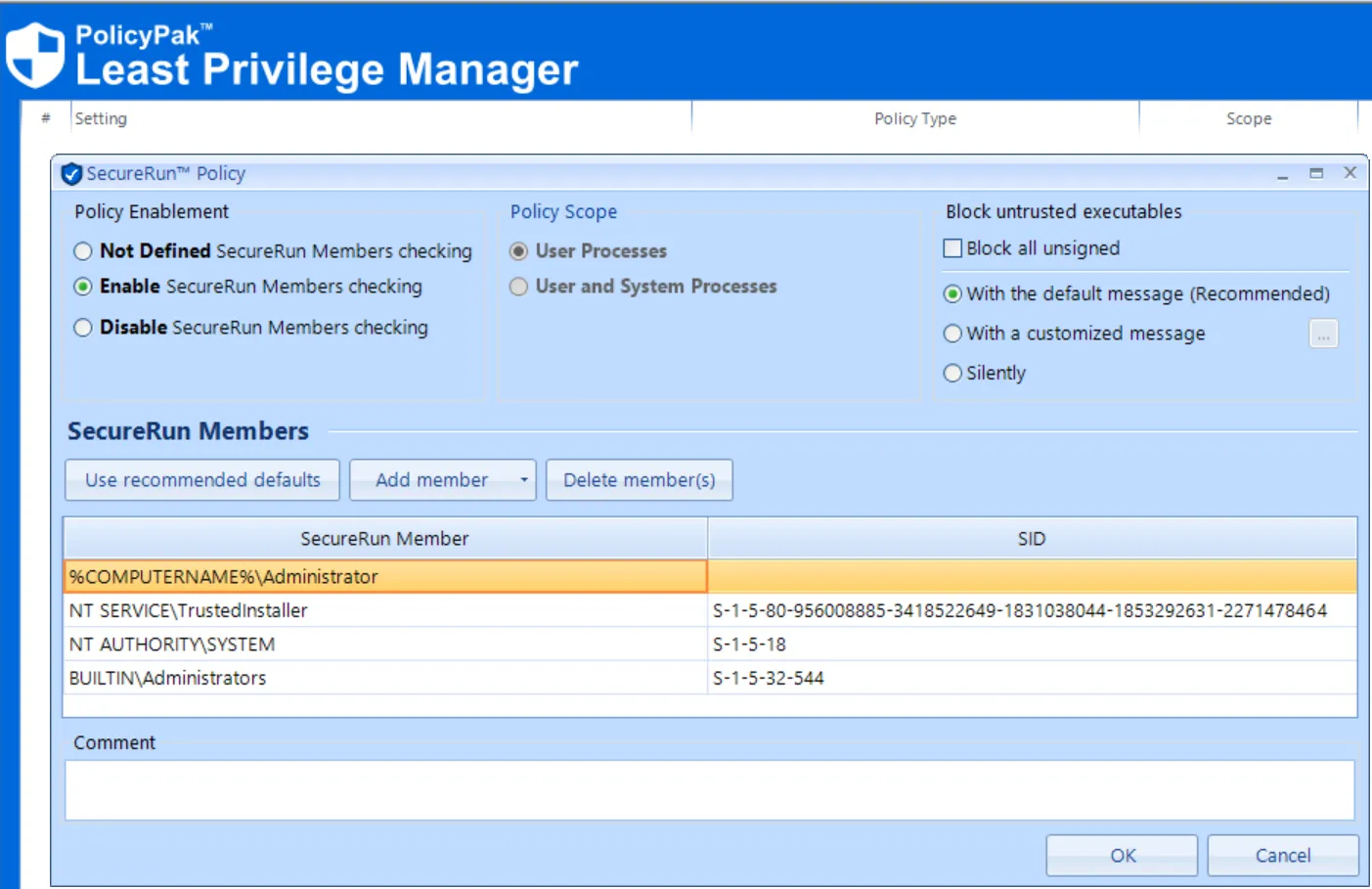Tick the Block all unsigned checkbox
1372x889 pixels.
pos(952,248)
